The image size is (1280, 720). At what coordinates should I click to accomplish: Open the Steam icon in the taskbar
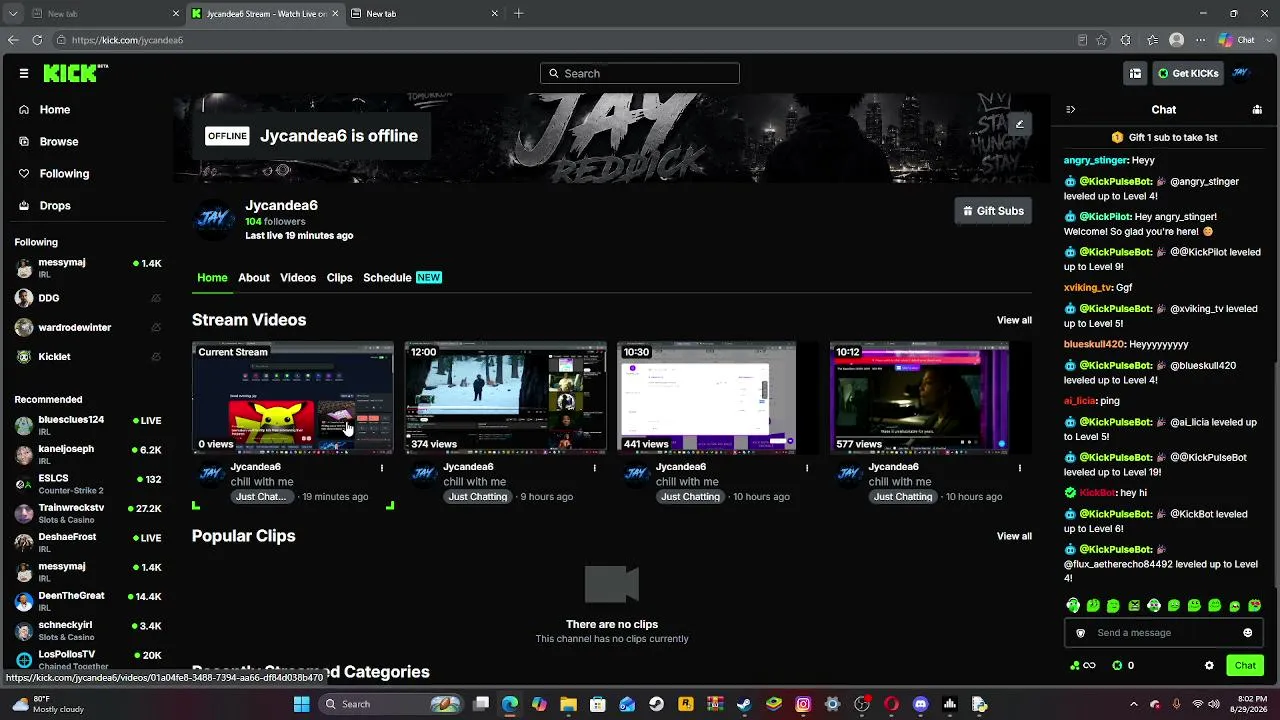(x=744, y=704)
